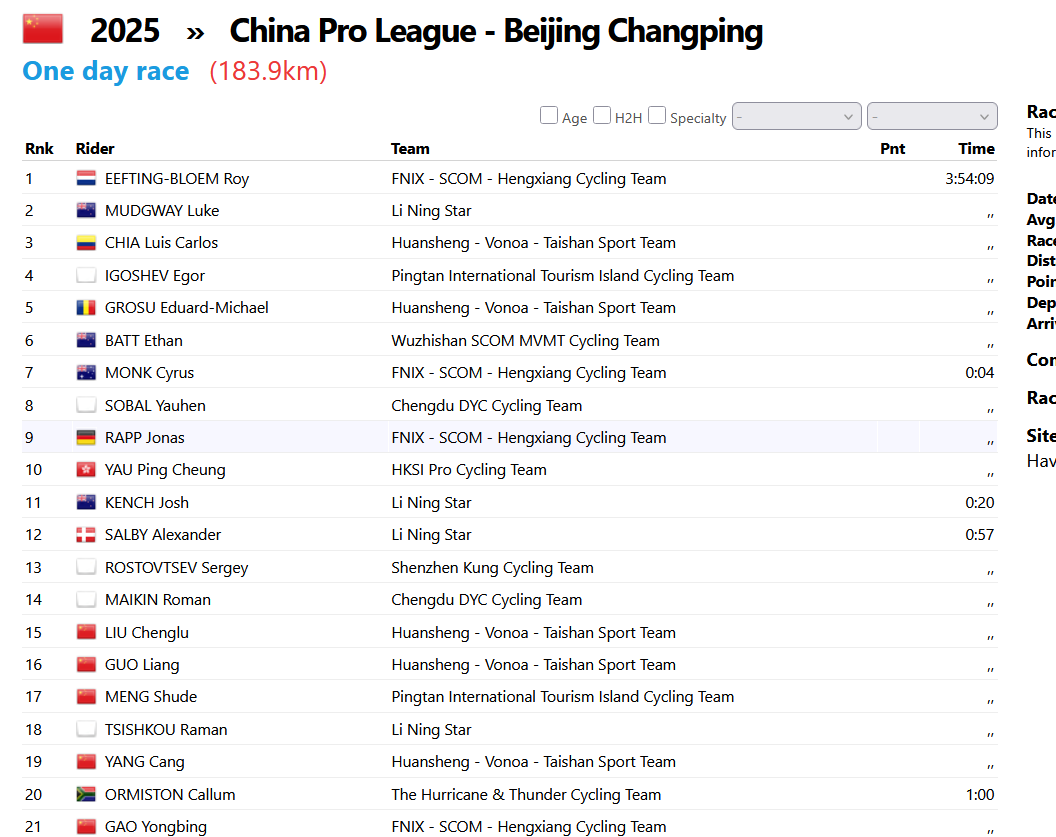Click the China flag beside the 2025 title
The width and height of the screenshot is (1056, 837).
tap(42, 29)
